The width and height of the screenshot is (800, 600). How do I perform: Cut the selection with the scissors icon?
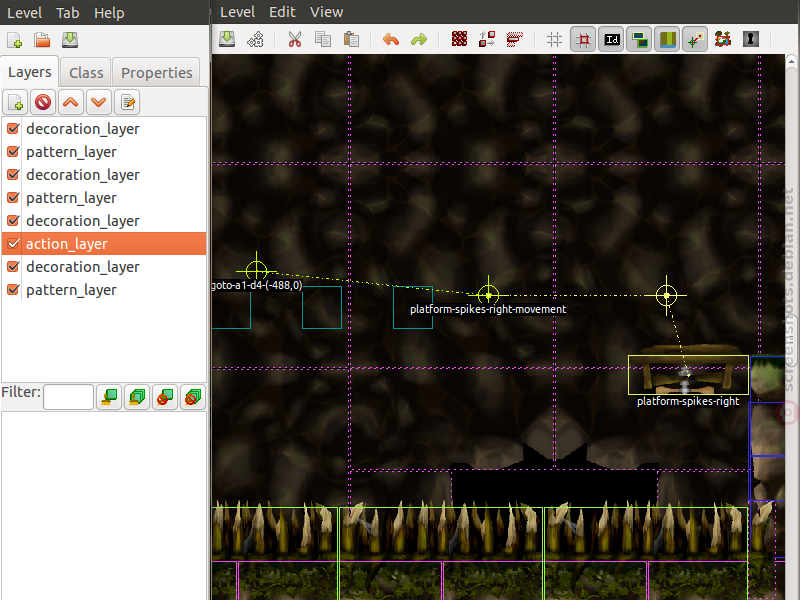pyautogui.click(x=295, y=39)
